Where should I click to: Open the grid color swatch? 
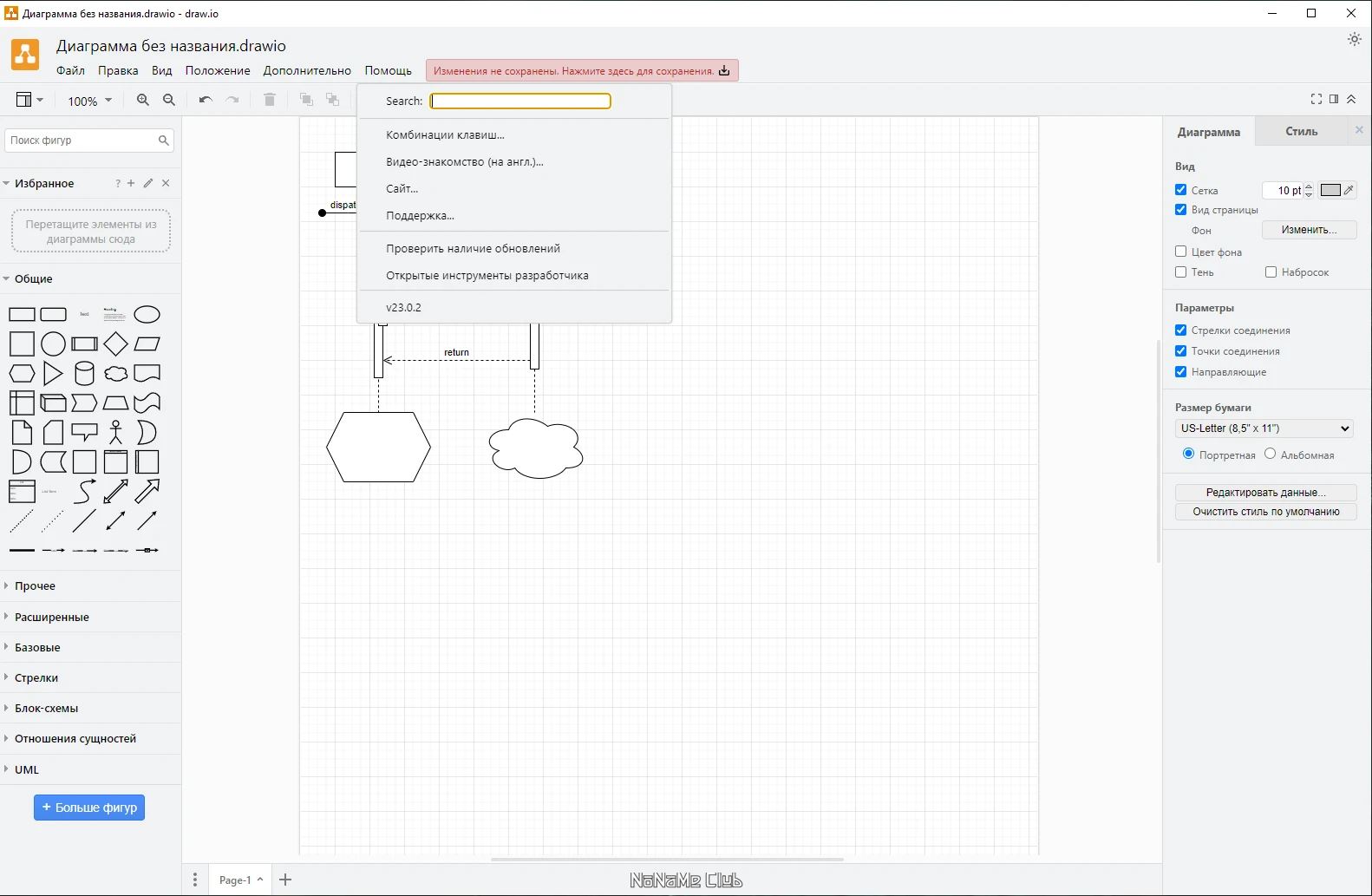click(1330, 190)
